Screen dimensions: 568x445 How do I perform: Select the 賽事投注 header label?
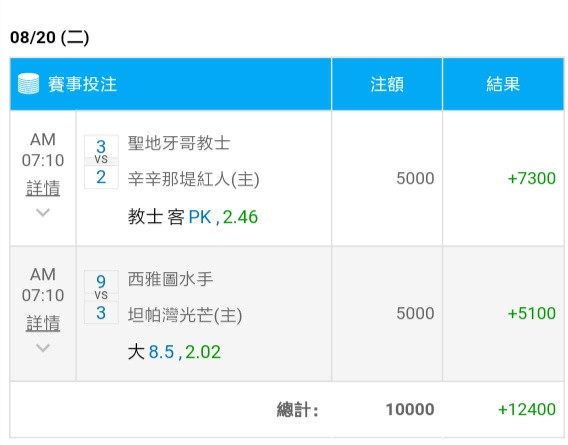(x=82, y=84)
